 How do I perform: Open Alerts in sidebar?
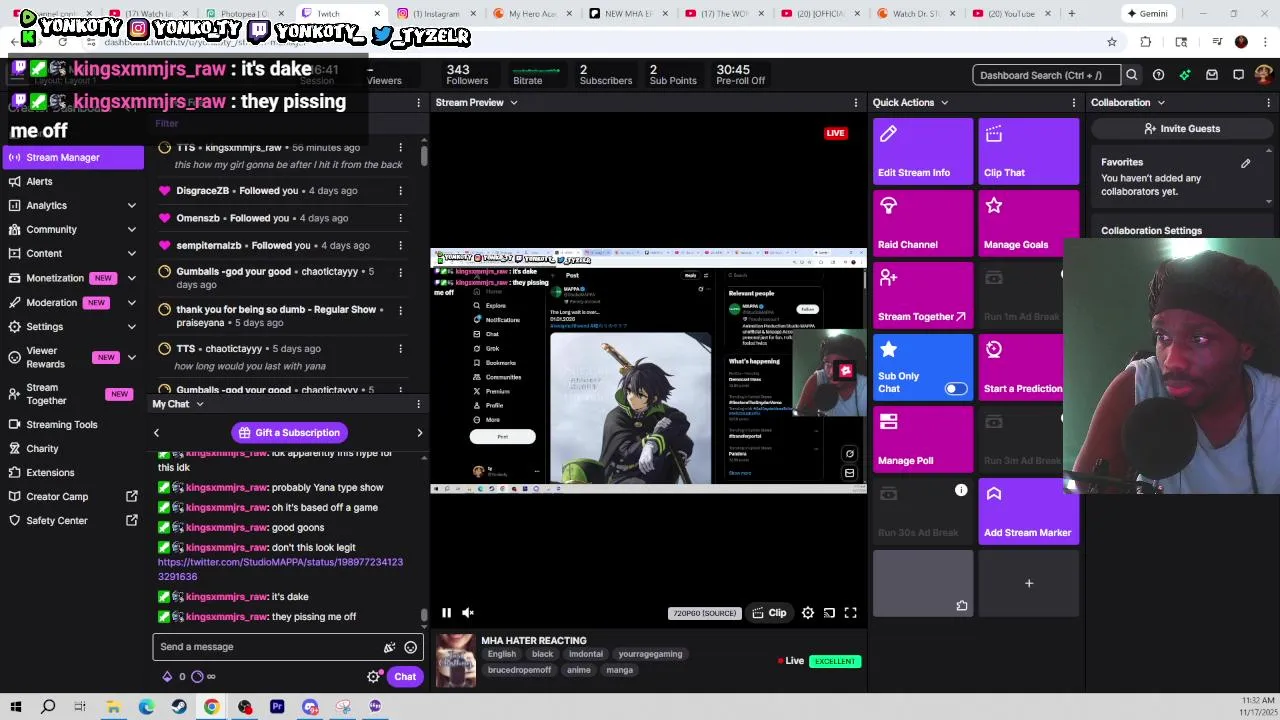pos(39,181)
